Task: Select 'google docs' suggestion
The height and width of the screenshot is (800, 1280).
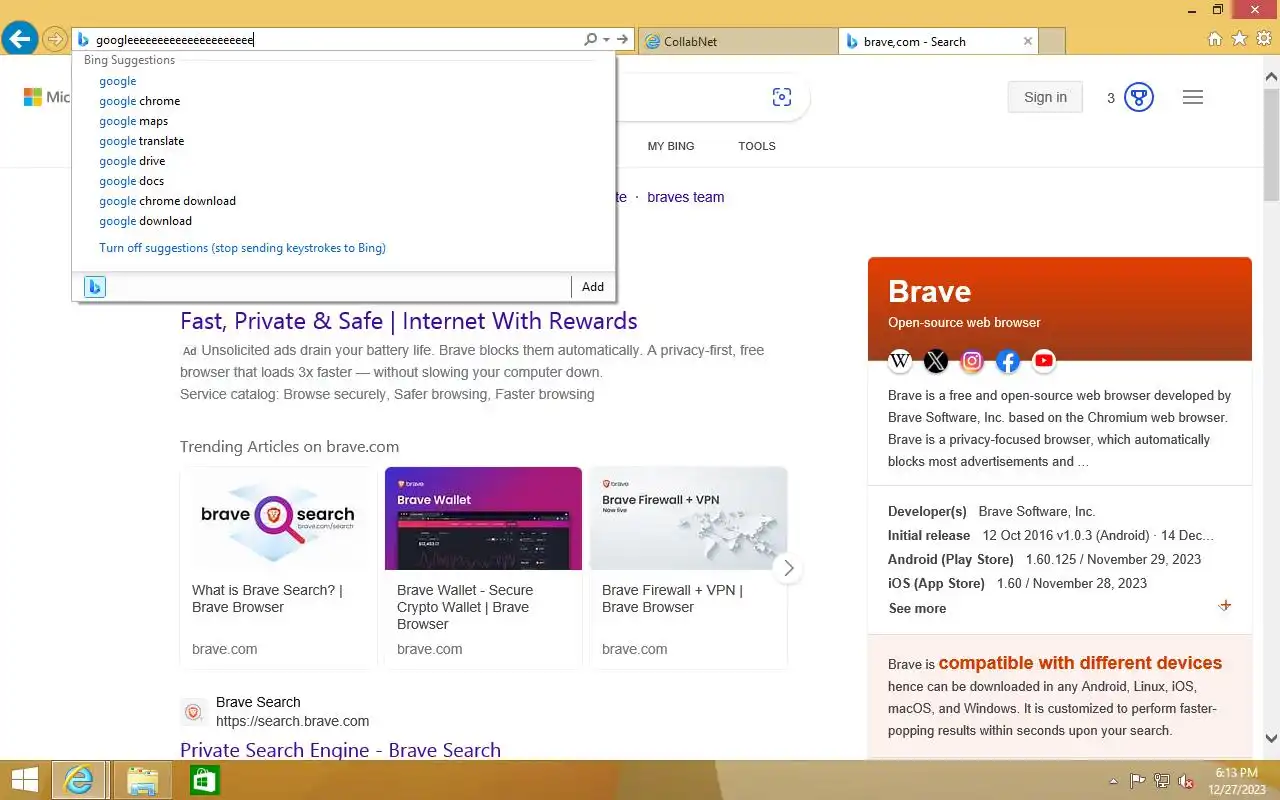Action: [132, 181]
